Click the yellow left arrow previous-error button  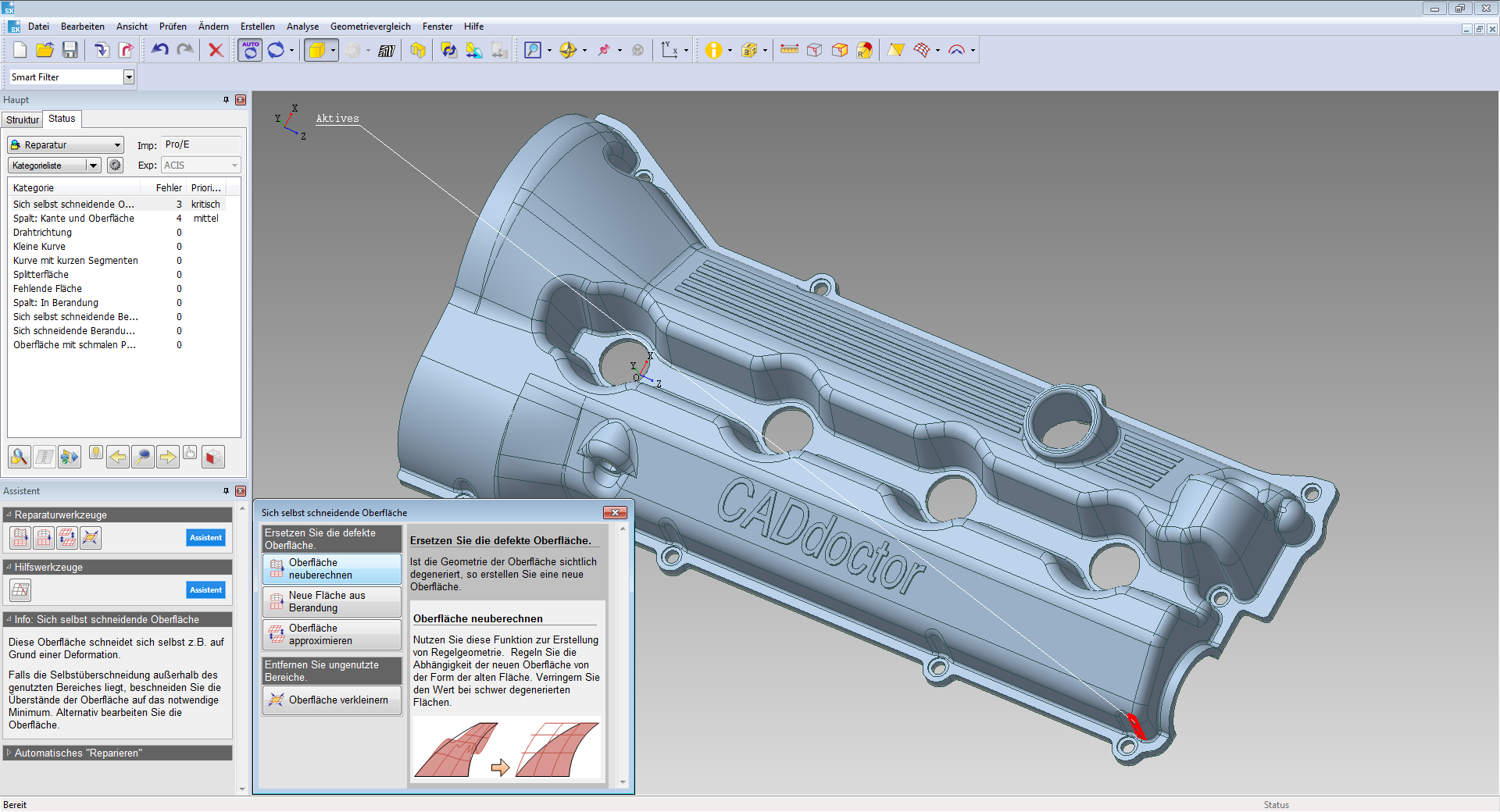pyautogui.click(x=118, y=457)
